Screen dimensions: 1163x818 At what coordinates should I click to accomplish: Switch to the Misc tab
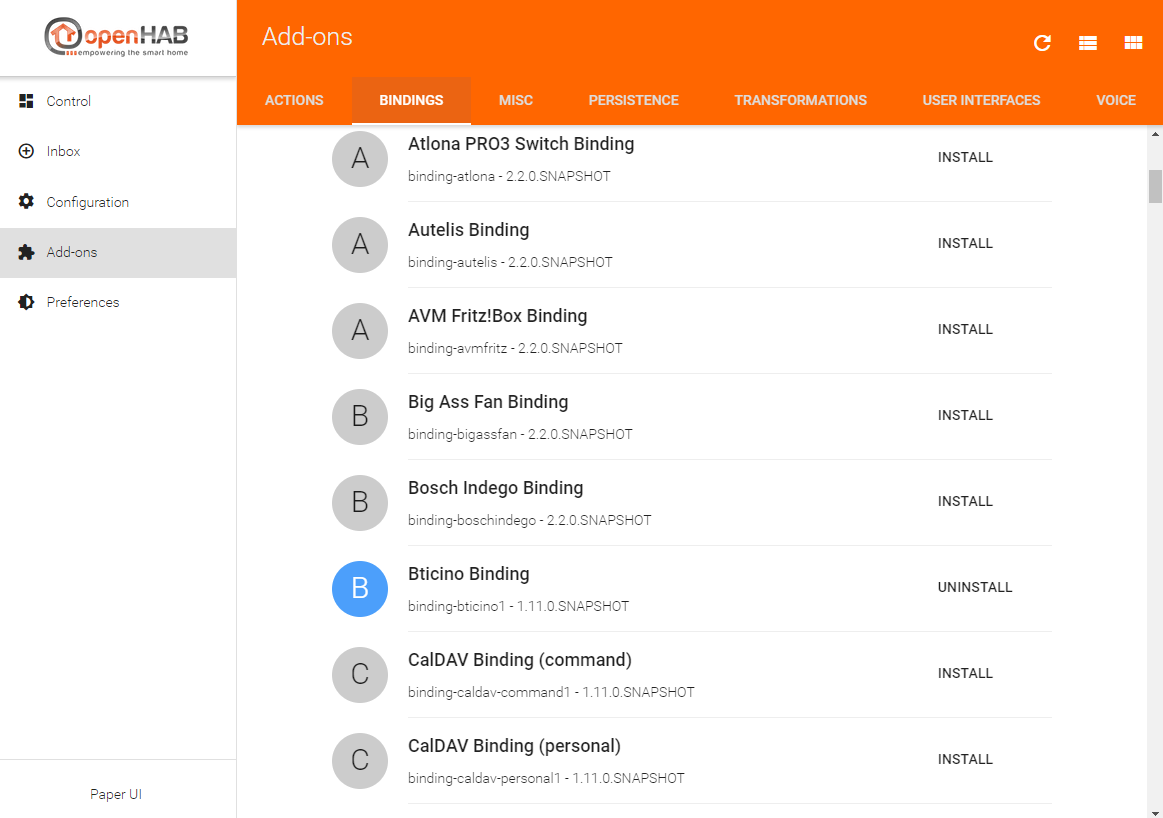point(515,100)
